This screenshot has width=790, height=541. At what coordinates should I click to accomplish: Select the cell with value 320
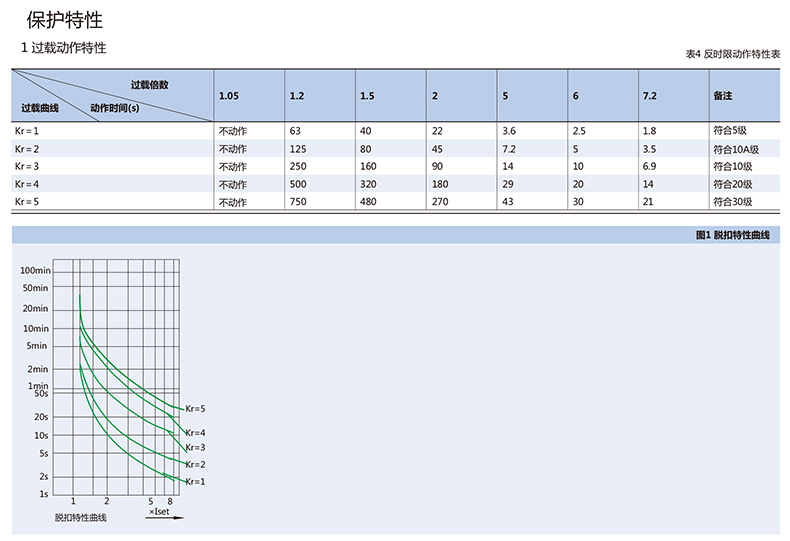pyautogui.click(x=367, y=184)
